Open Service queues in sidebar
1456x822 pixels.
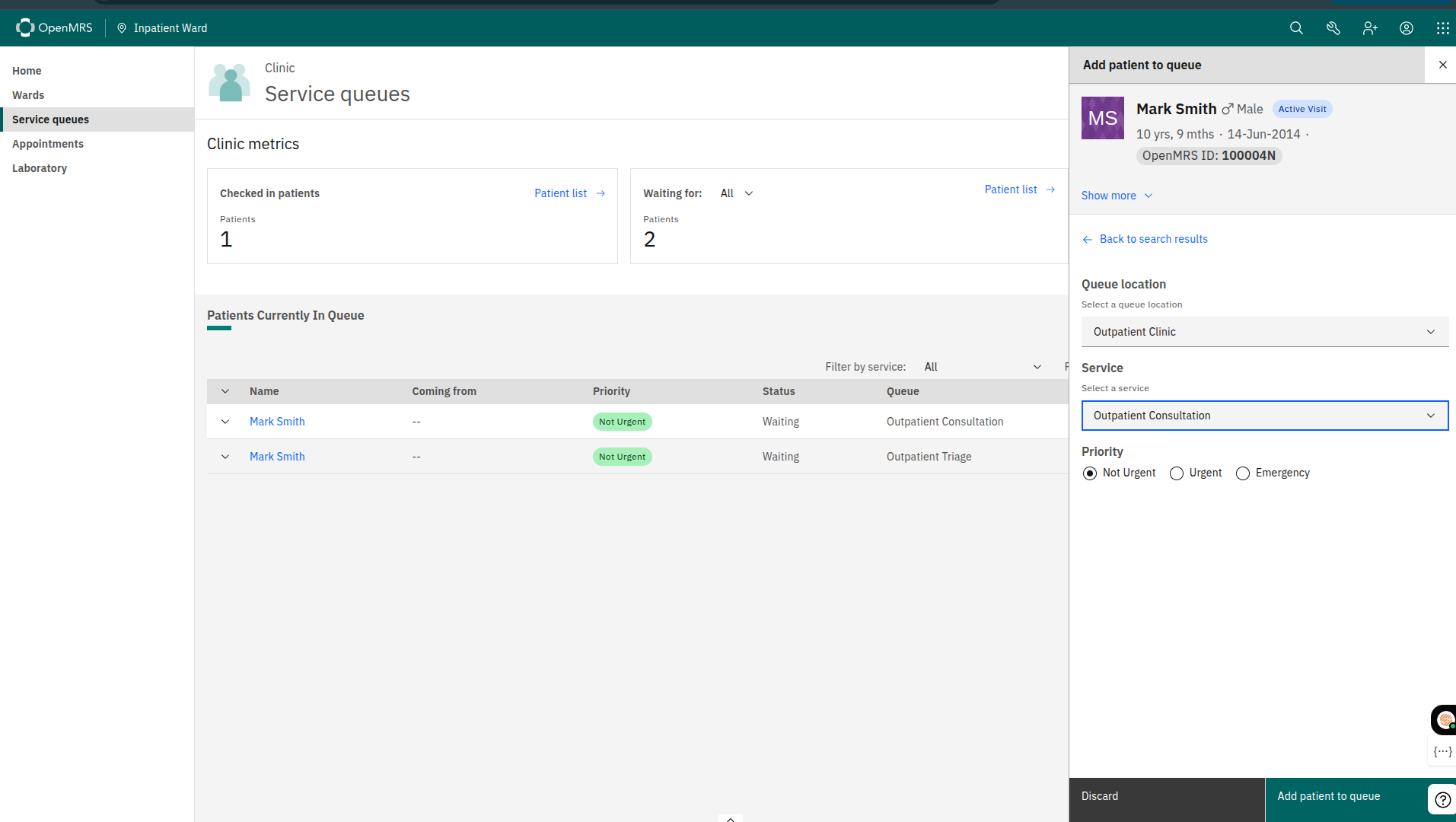pos(97,119)
